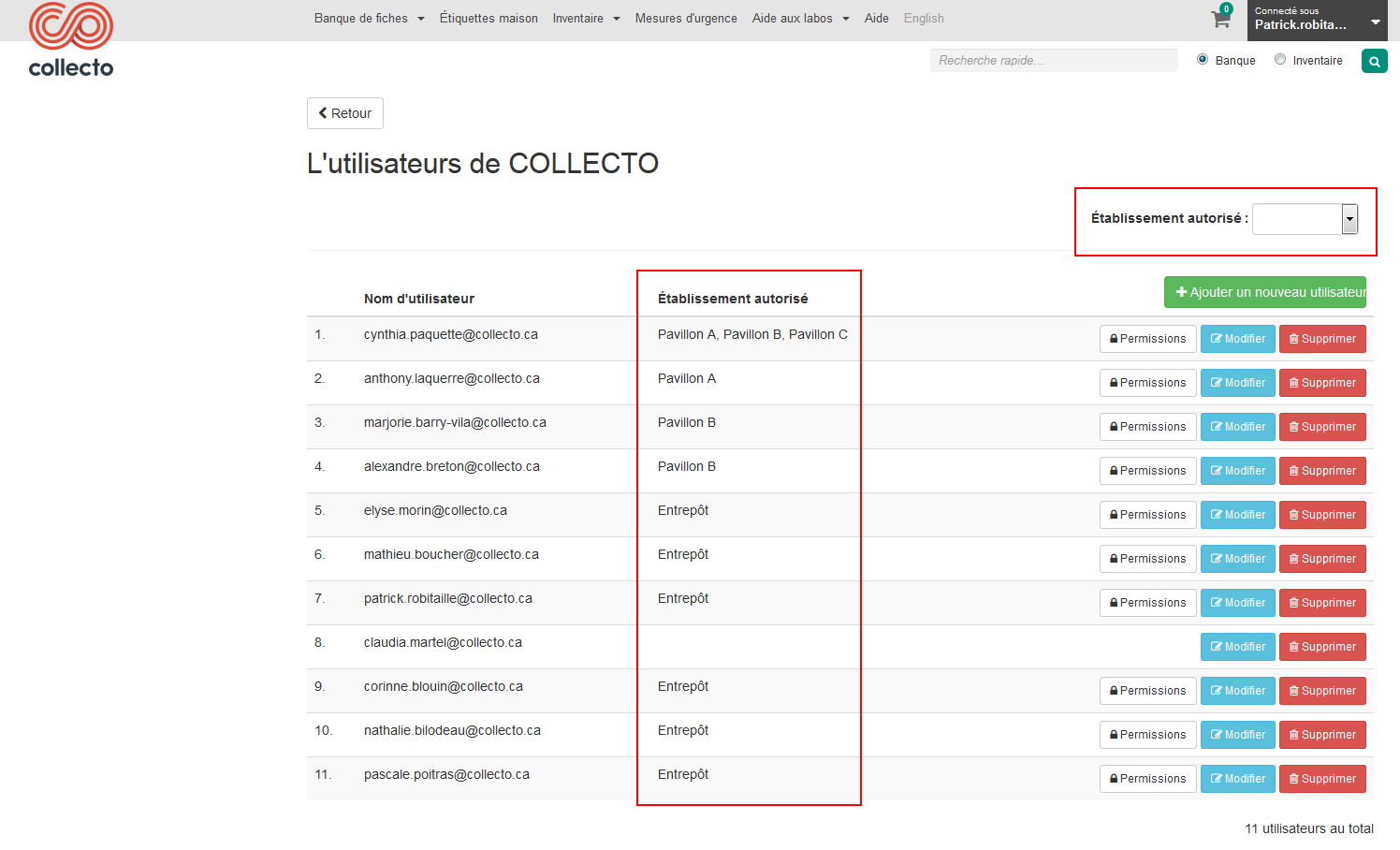Viewport: 1400px width, 850px height.
Task: Select the Inventaire radio button
Action: click(1280, 60)
